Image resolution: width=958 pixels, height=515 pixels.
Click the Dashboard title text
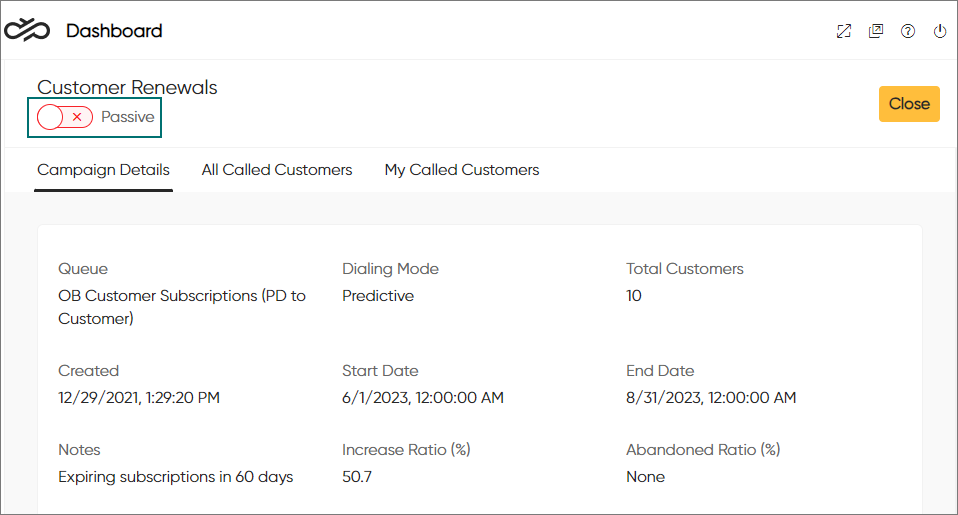tap(114, 31)
